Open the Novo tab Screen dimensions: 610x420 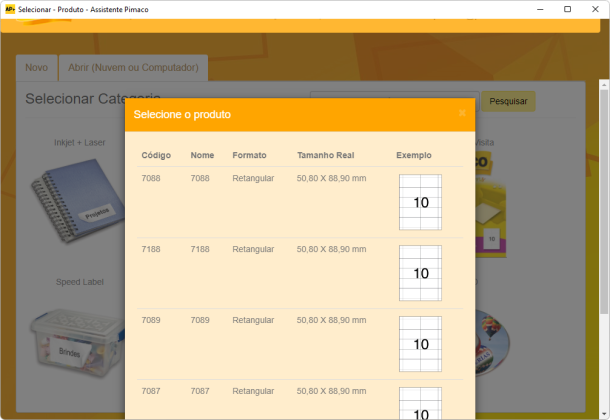click(x=37, y=68)
